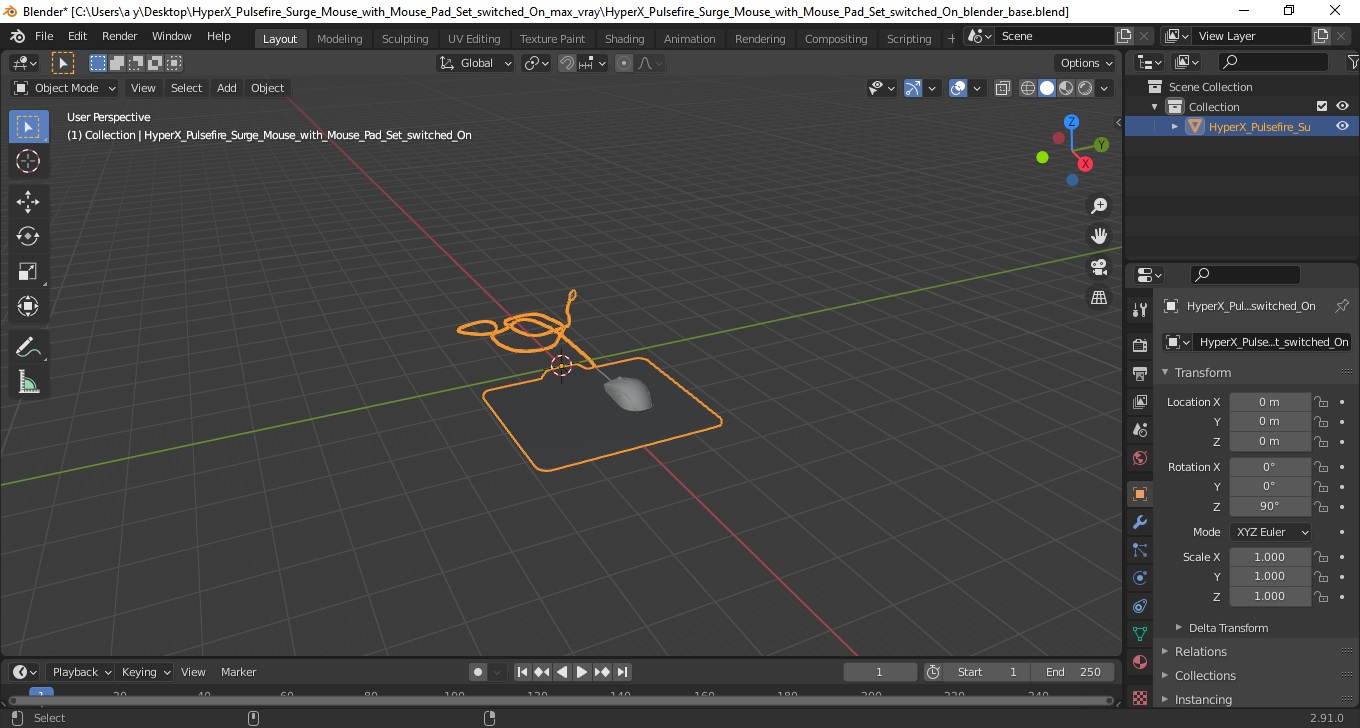Switch to the Shading workspace tab
This screenshot has height=728, width=1360.
click(624, 38)
